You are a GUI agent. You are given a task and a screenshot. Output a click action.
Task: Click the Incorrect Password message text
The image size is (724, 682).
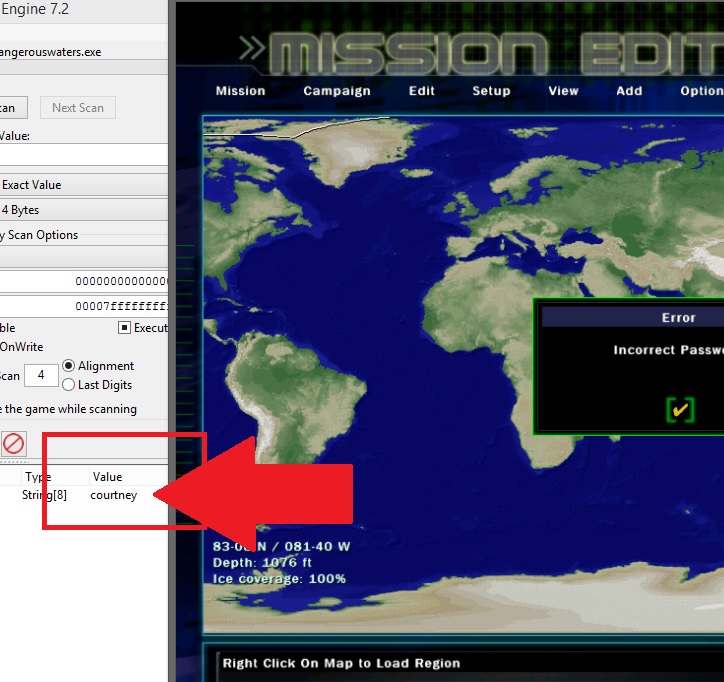(669, 350)
